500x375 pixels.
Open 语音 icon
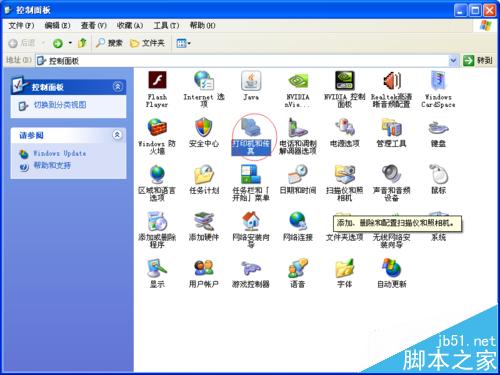pos(298,268)
